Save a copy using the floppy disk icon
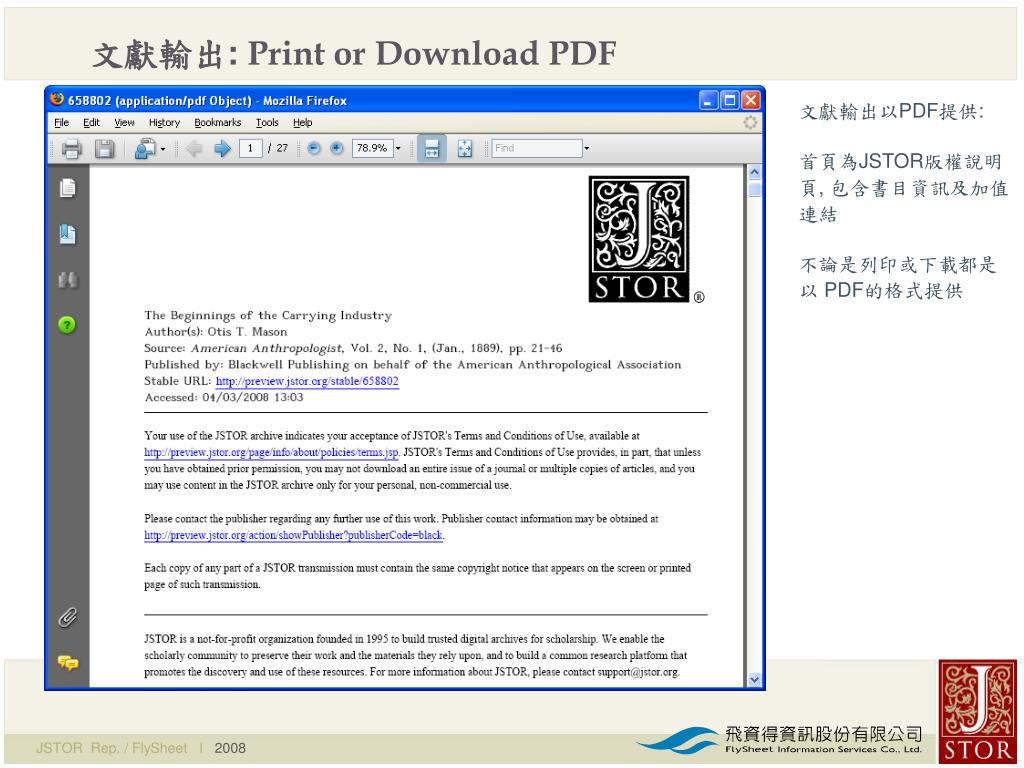Screen dimensions: 1024x768 (104, 149)
